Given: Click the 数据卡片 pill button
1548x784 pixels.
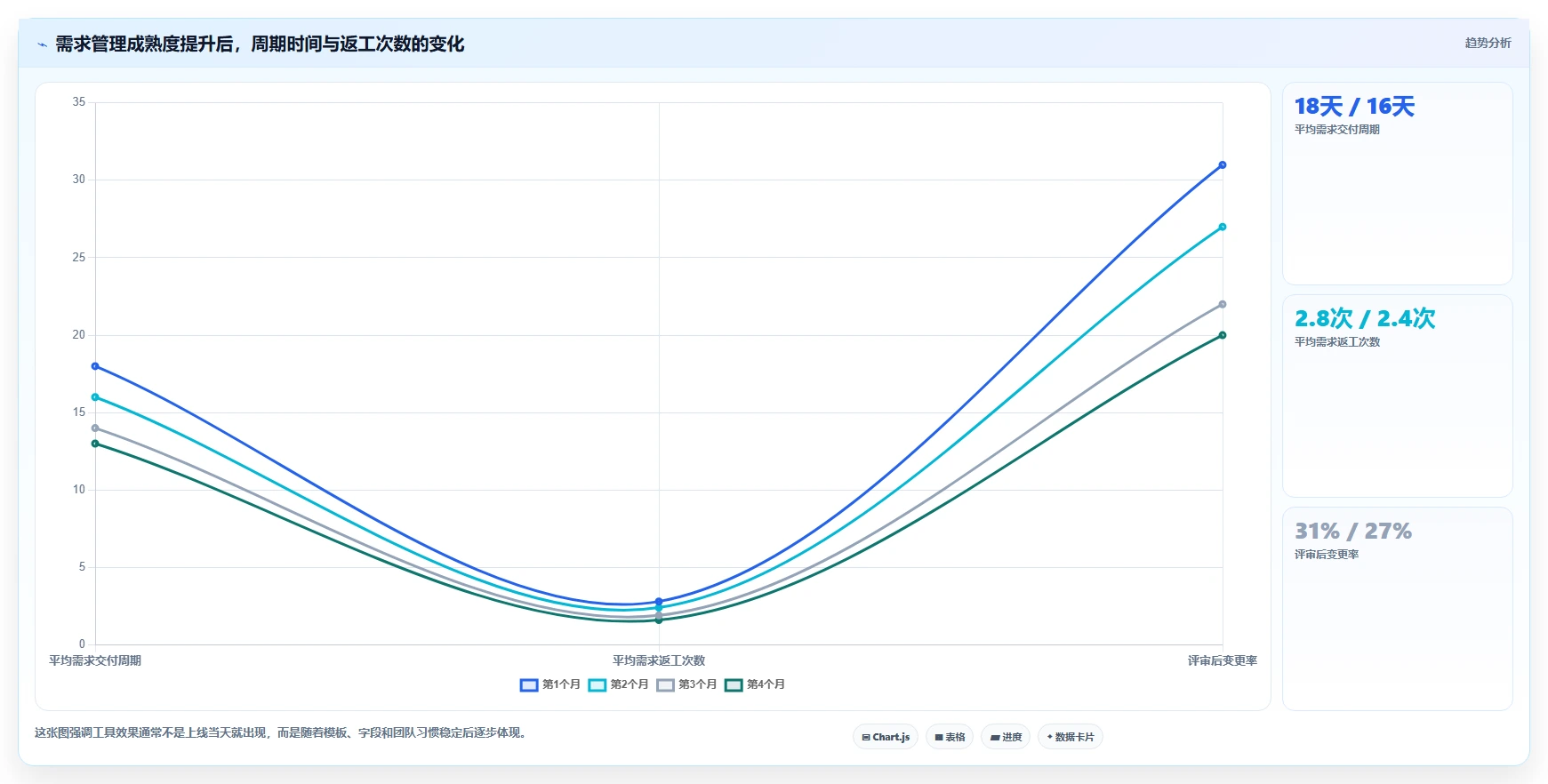Looking at the screenshot, I should tap(1071, 737).
